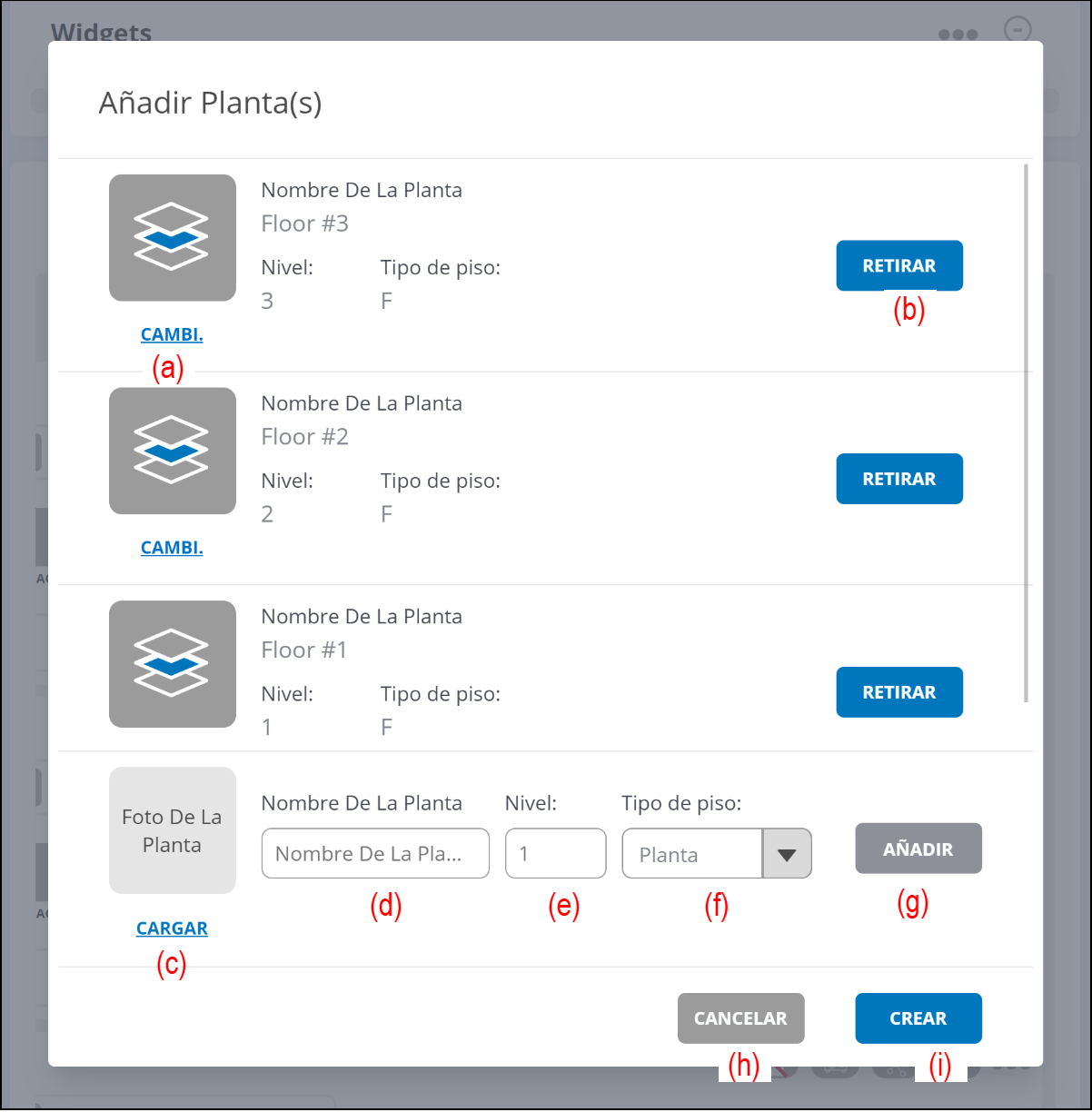The image size is (1092, 1112).
Task: Click the Planta combo box field
Action: (691, 854)
